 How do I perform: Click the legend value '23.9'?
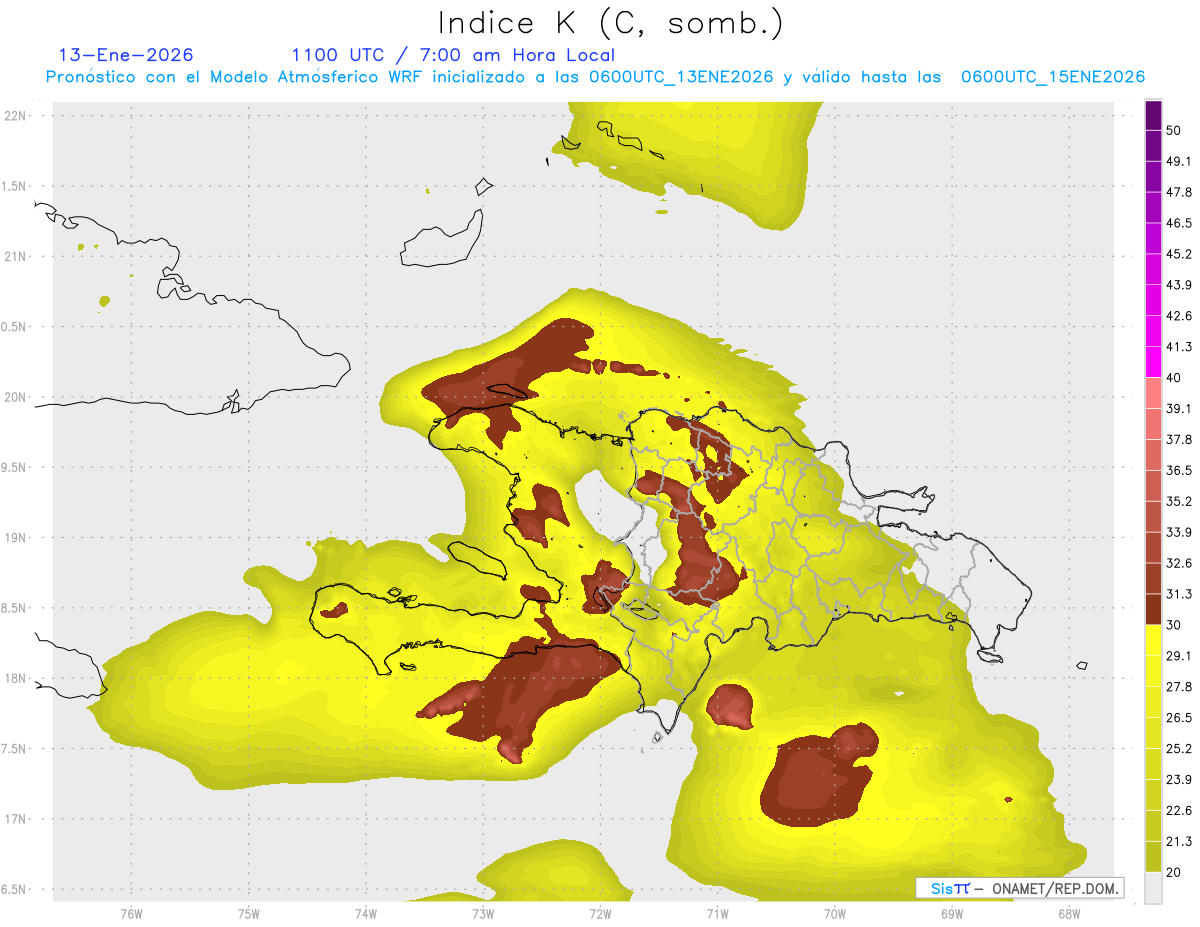1179,779
